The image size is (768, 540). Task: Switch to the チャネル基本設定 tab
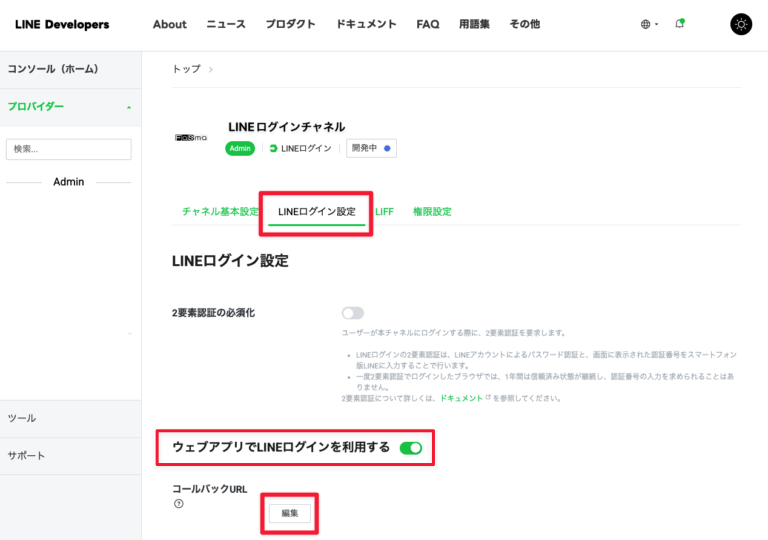(x=220, y=212)
